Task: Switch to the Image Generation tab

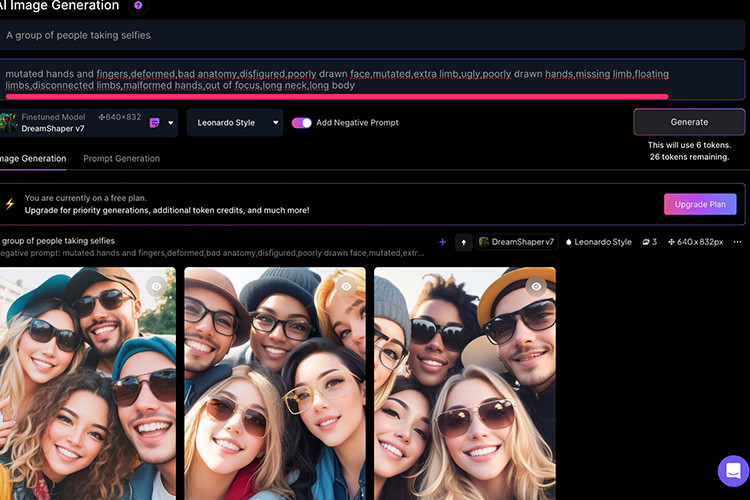Action: click(x=33, y=158)
